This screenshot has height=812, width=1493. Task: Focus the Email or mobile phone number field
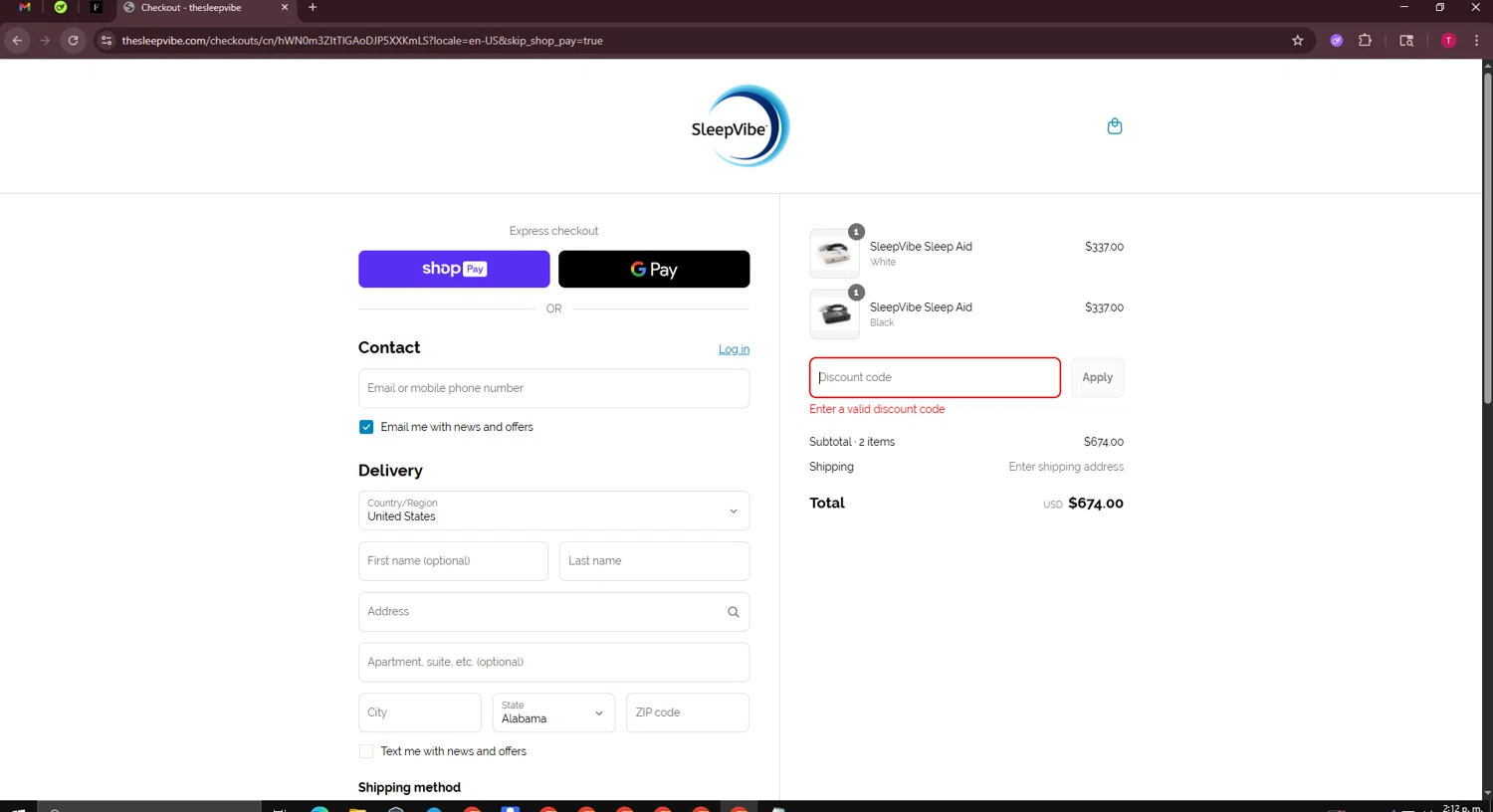[553, 388]
